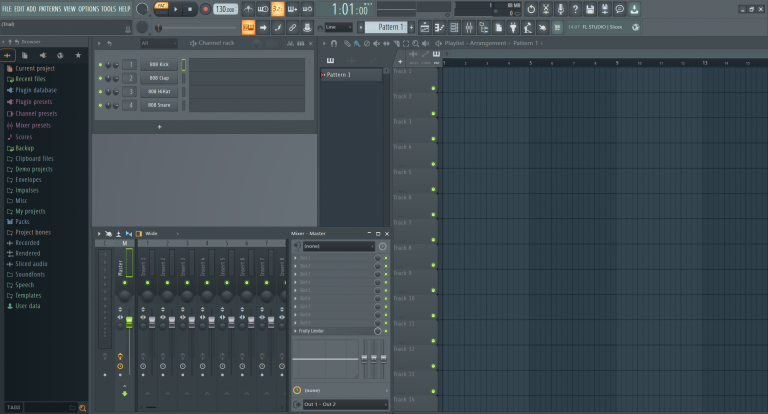Toggle Insert 1 mixer mute LED
768x414 pixels.
coord(147,283)
